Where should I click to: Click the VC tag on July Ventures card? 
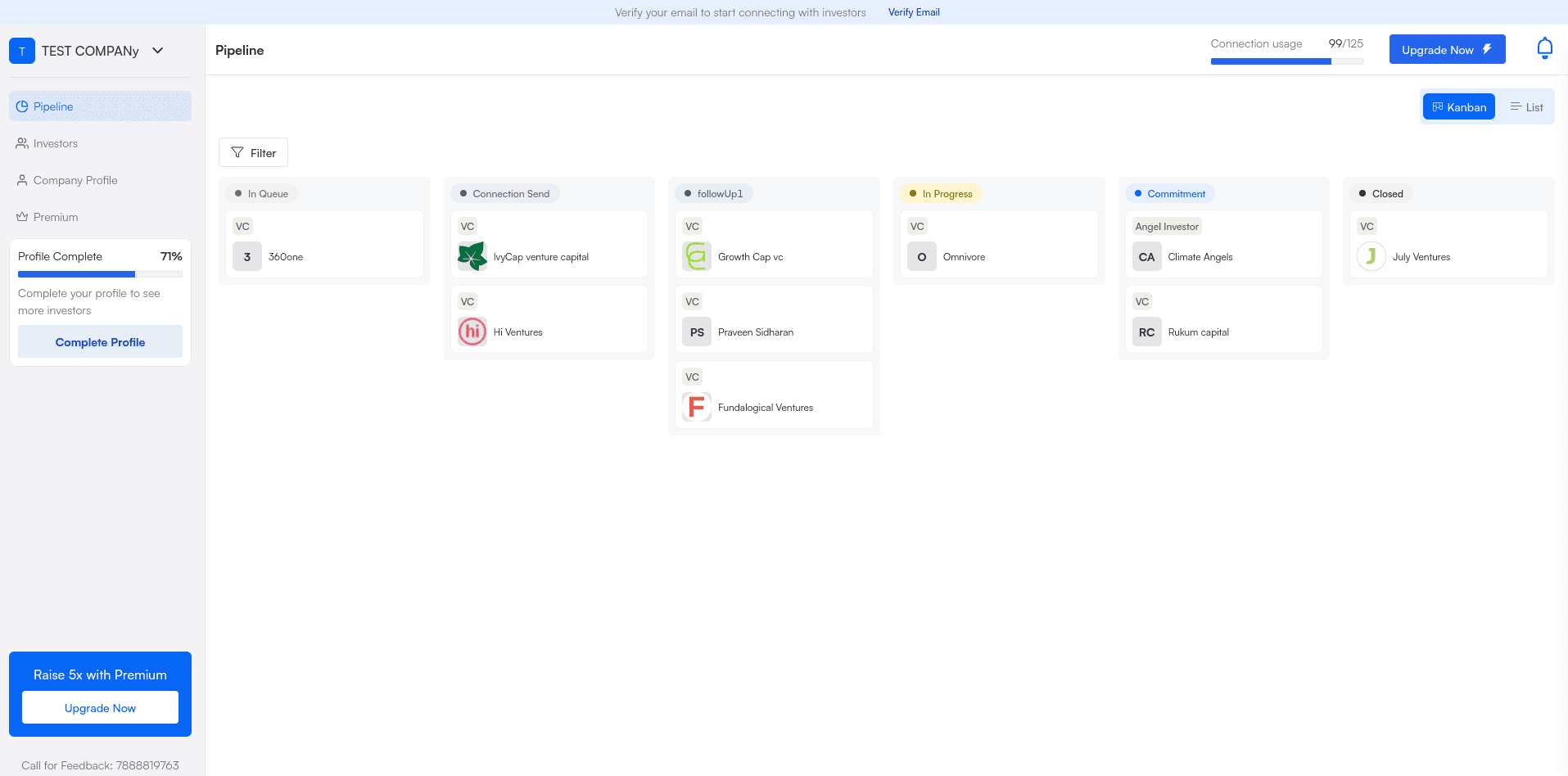[x=1367, y=227]
